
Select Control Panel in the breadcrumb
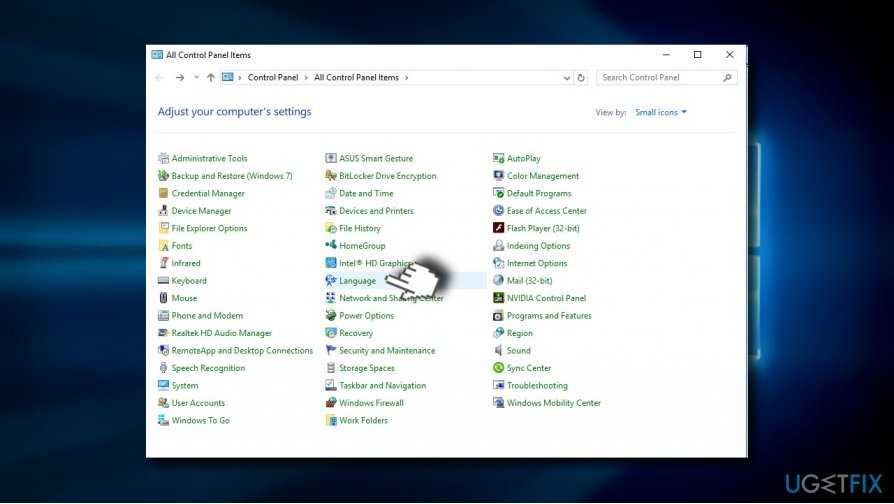[x=272, y=78]
